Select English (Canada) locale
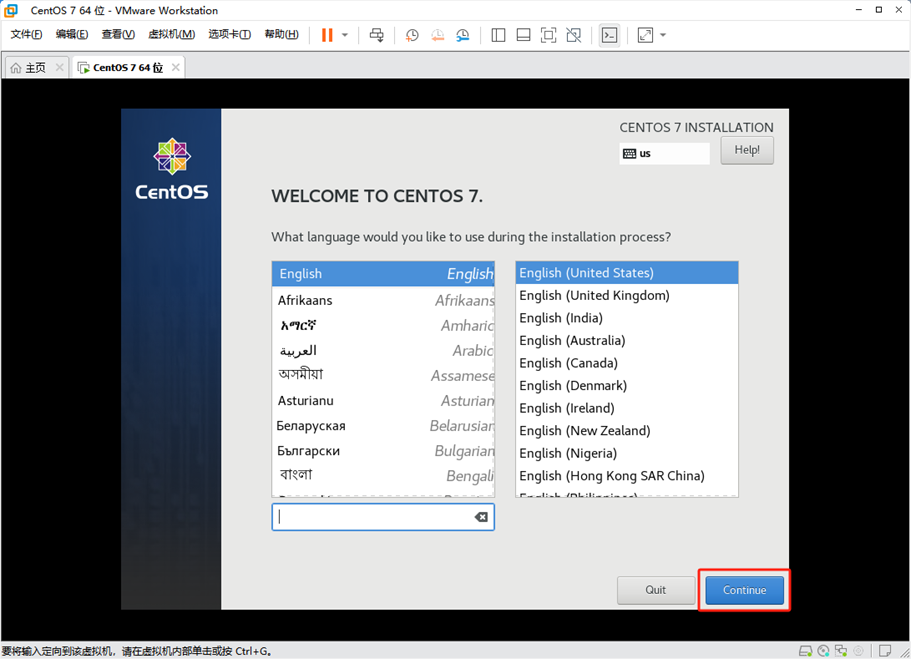Image resolution: width=911 pixels, height=659 pixels. pos(627,363)
